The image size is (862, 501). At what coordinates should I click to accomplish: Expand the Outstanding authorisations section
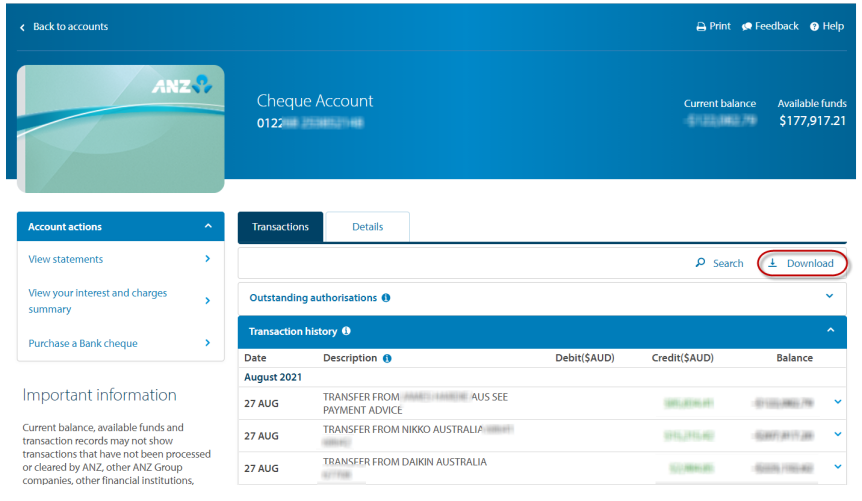[x=829, y=297]
